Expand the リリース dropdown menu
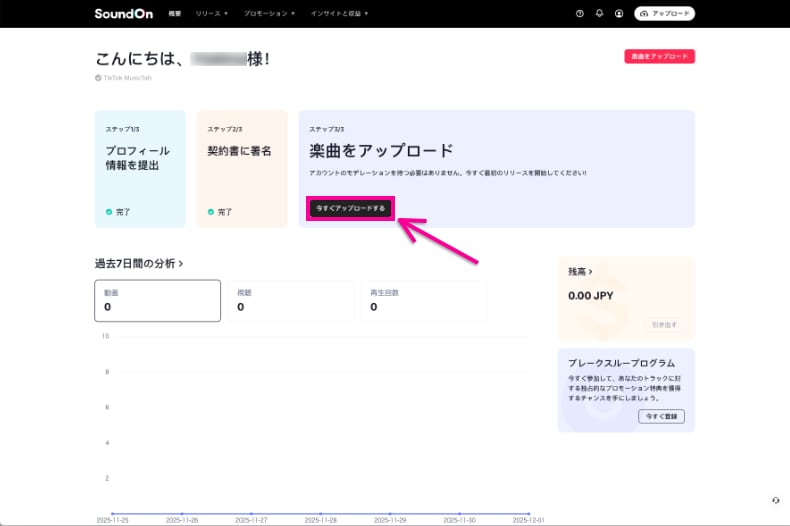 212,14
